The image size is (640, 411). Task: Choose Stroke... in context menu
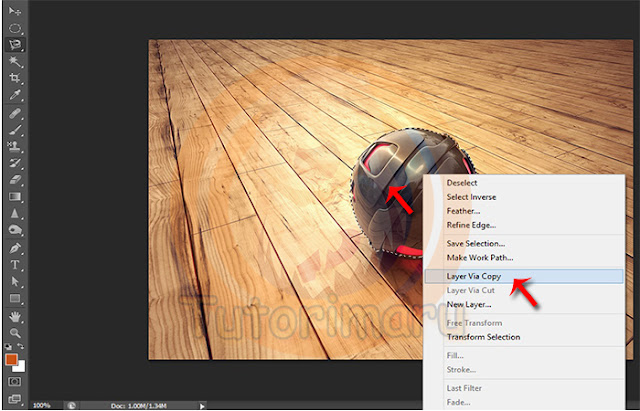(x=461, y=370)
